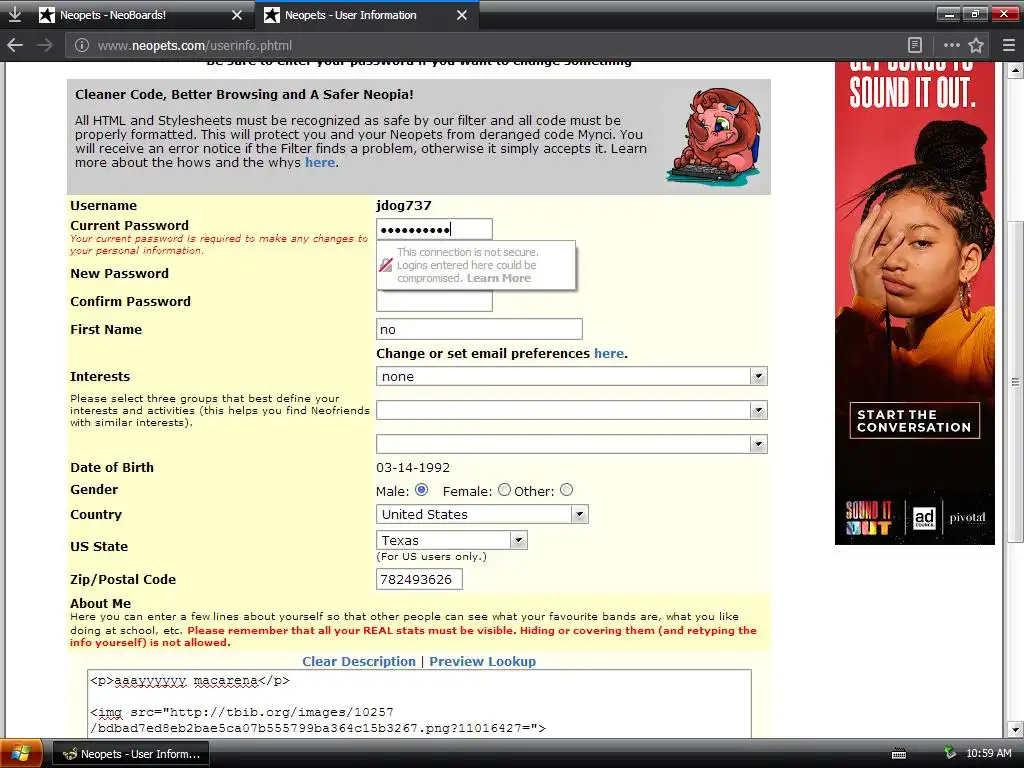The height and width of the screenshot is (768, 1024).
Task: Click the forward navigation arrow
Action: click(44, 45)
